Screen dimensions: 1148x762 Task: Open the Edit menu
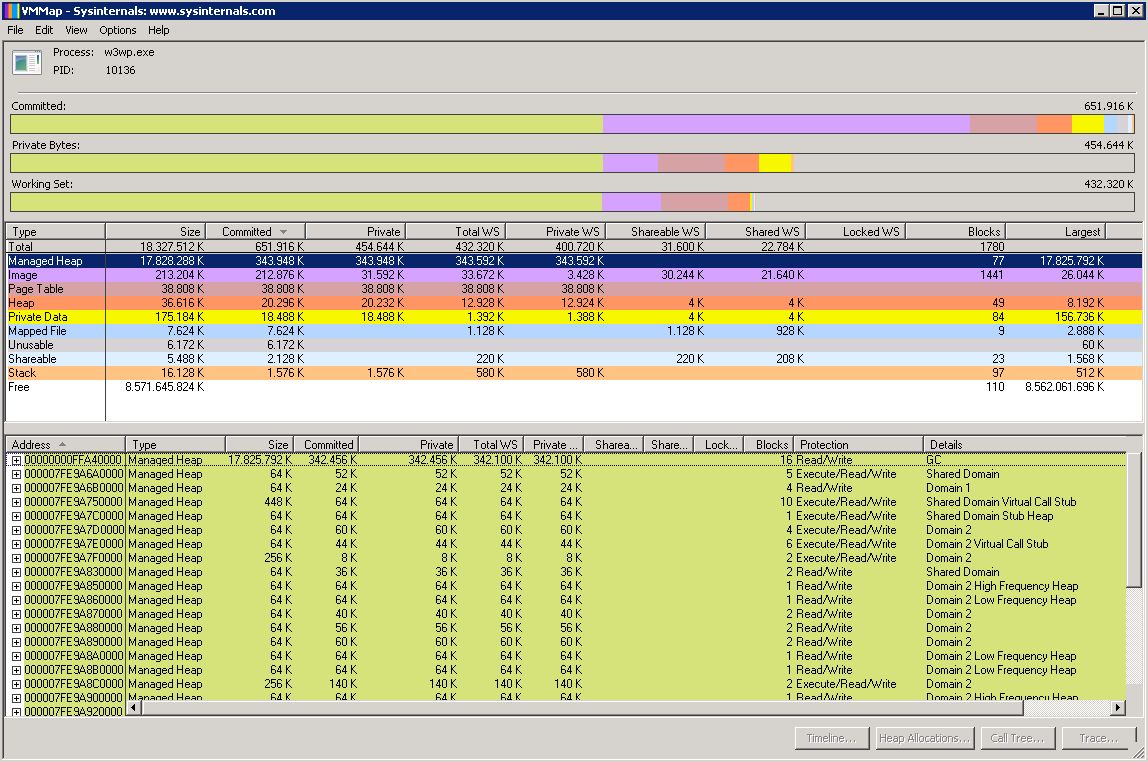pos(44,30)
